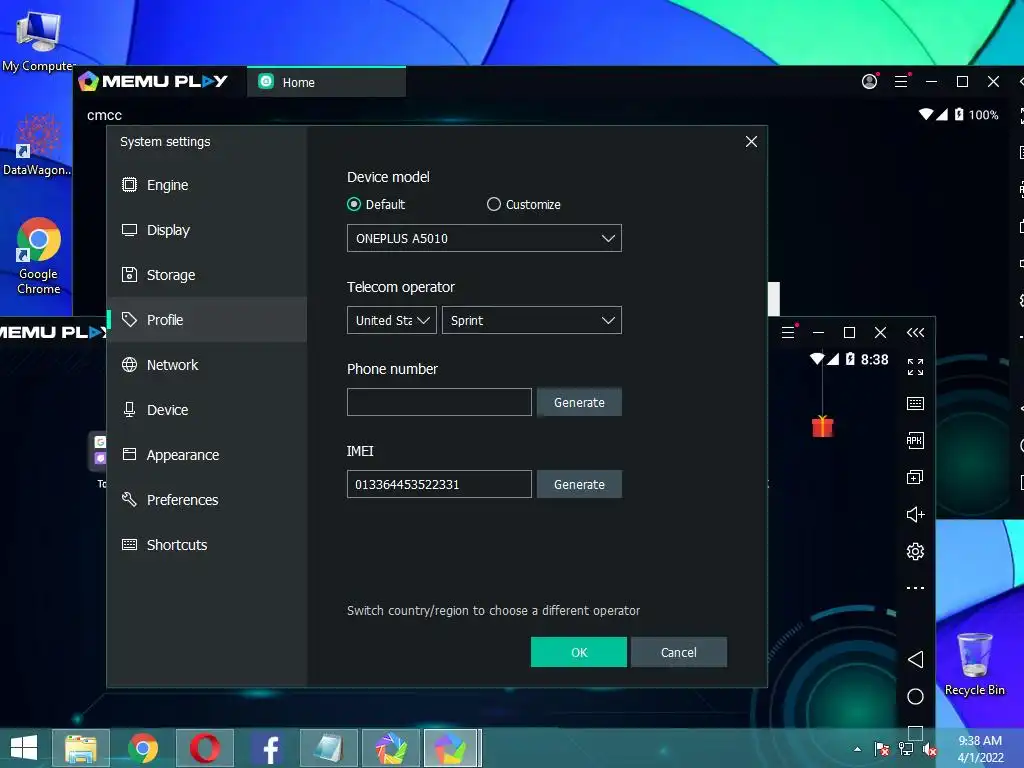This screenshot has width=1024, height=768.
Task: Open the Storage settings section
Action: pyautogui.click(x=207, y=275)
